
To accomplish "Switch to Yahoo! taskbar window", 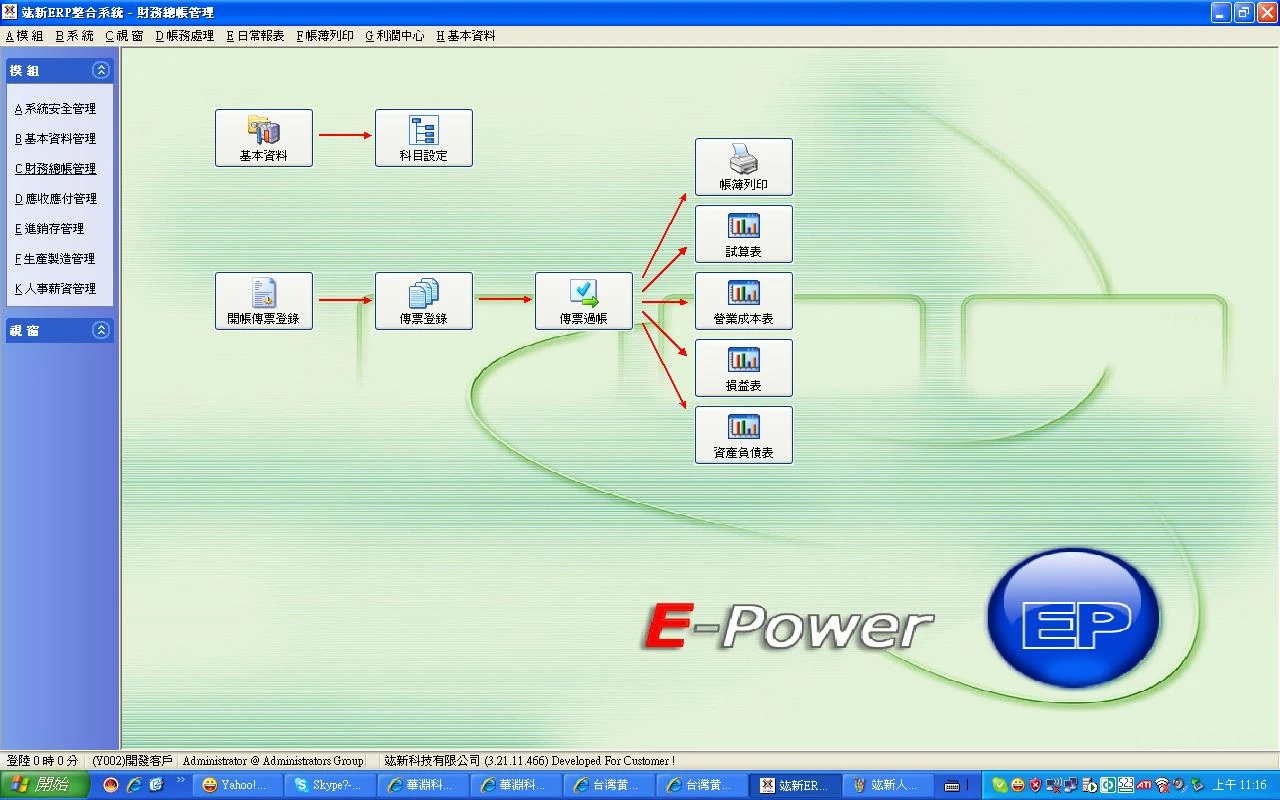I will 238,785.
